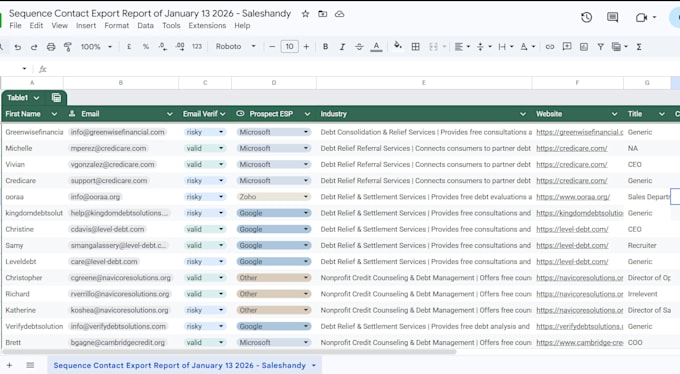The height and width of the screenshot is (374, 680).
Task: Click the Redo arrow icon
Action: point(34,47)
